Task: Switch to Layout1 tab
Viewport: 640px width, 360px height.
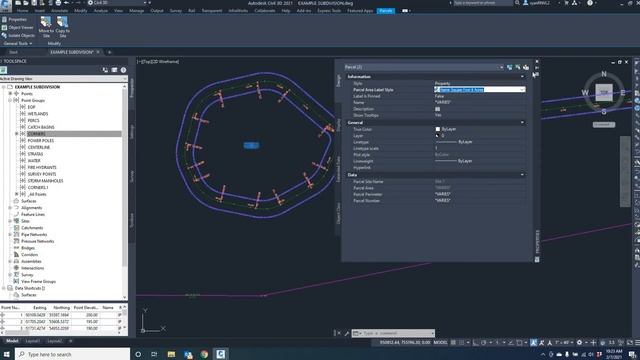Action: 33,341
